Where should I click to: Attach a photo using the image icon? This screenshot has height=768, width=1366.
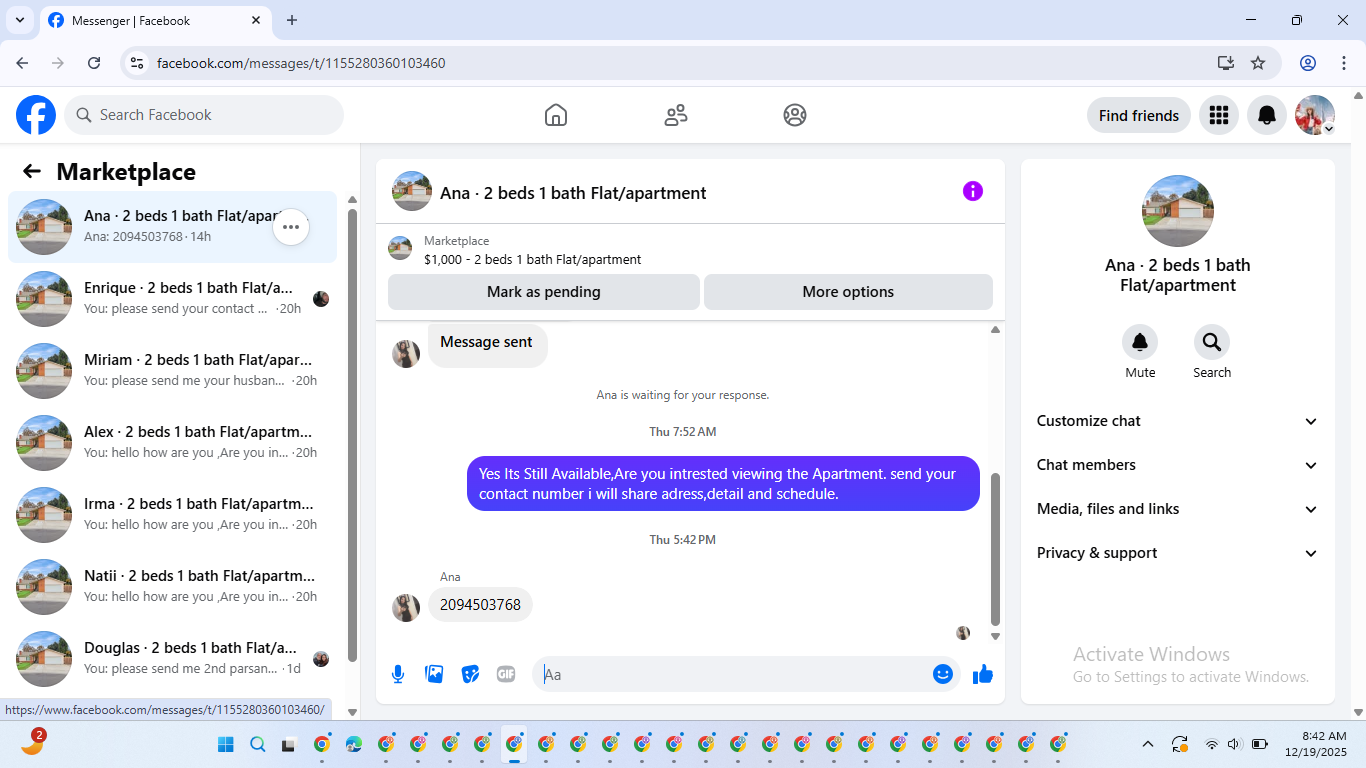click(434, 674)
